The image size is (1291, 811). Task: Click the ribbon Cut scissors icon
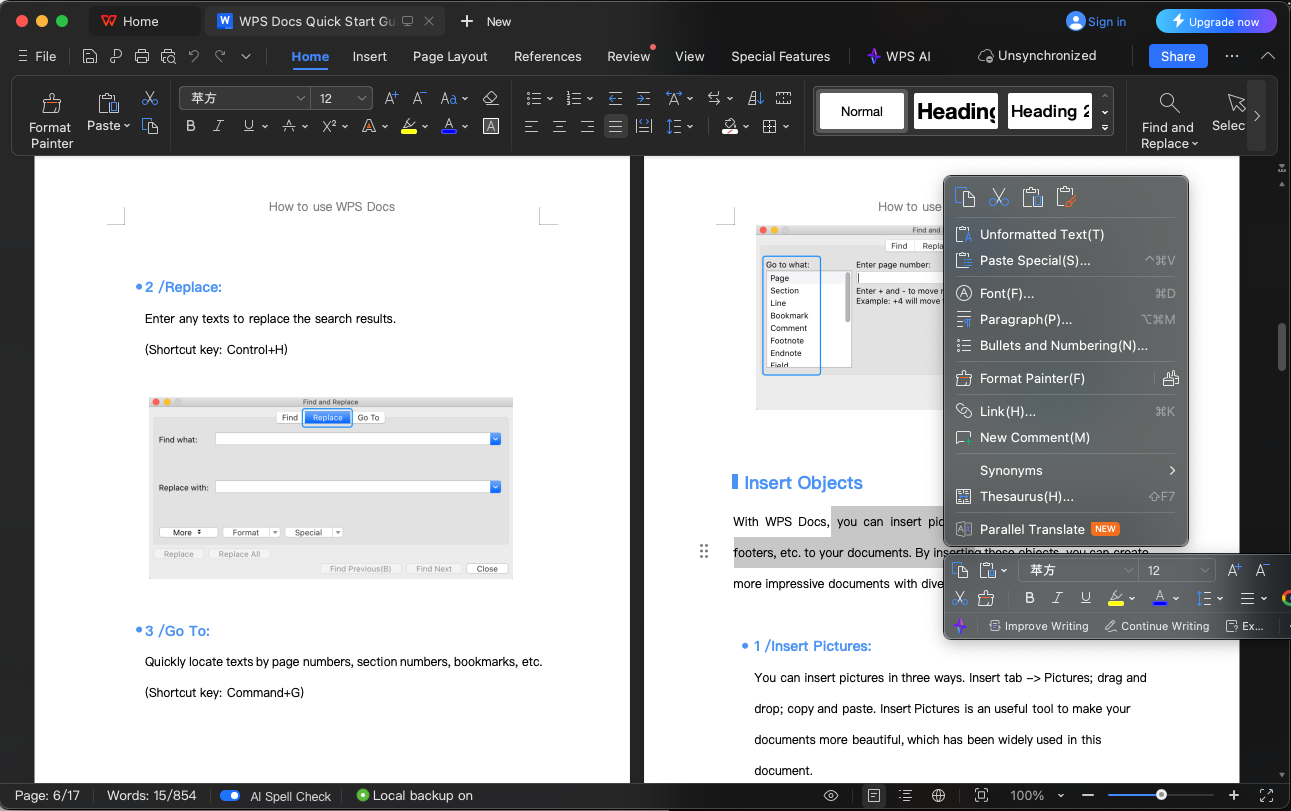pos(150,98)
